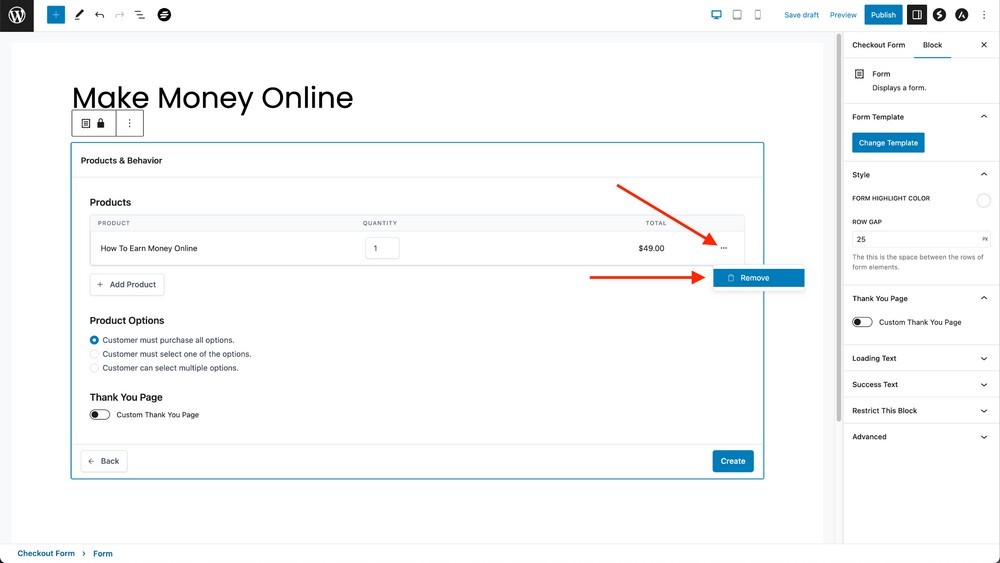This screenshot has height=563, width=1000.
Task: Click the product quantity input field
Action: pyautogui.click(x=382, y=248)
